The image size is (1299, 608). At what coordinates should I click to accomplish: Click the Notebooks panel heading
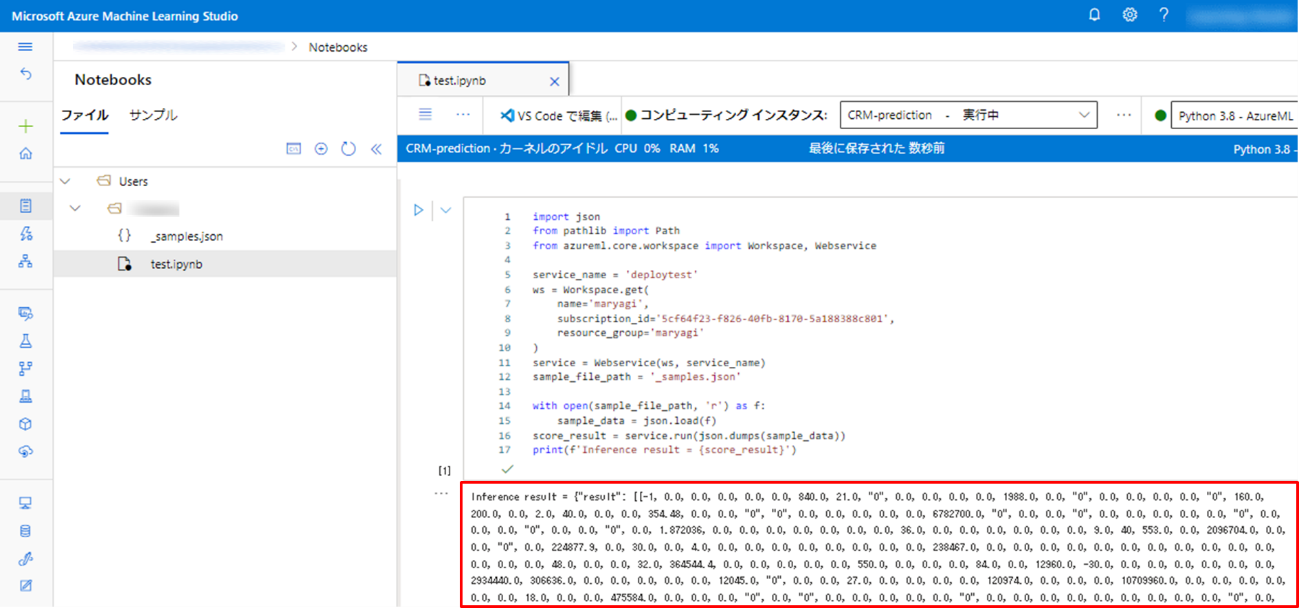coord(113,80)
